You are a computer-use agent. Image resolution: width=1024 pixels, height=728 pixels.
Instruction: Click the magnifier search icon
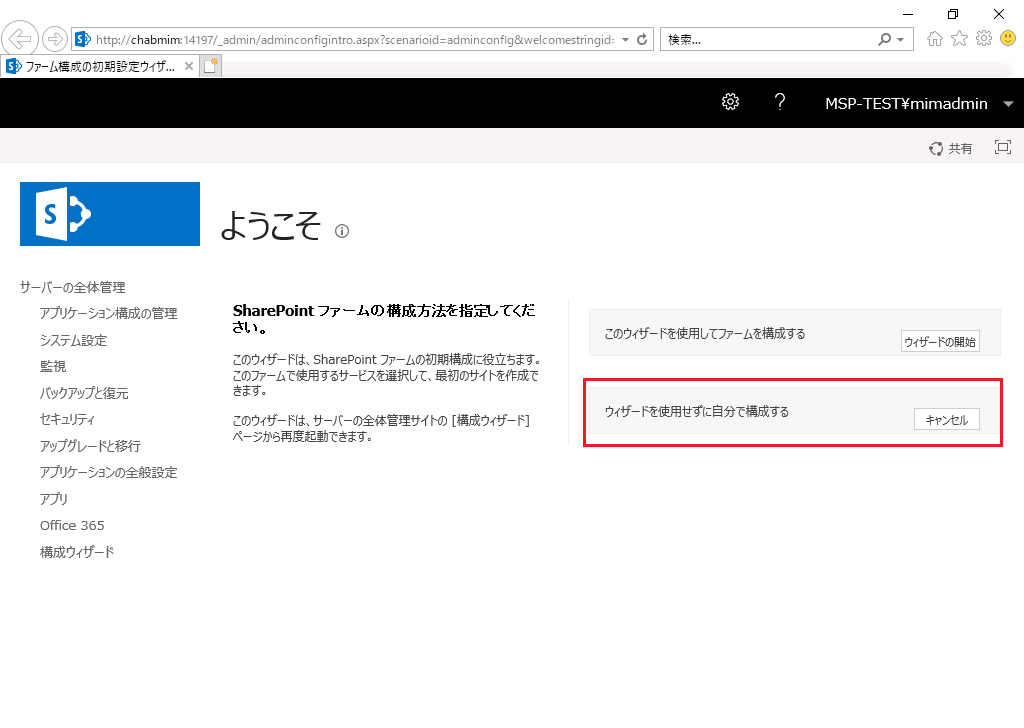884,39
